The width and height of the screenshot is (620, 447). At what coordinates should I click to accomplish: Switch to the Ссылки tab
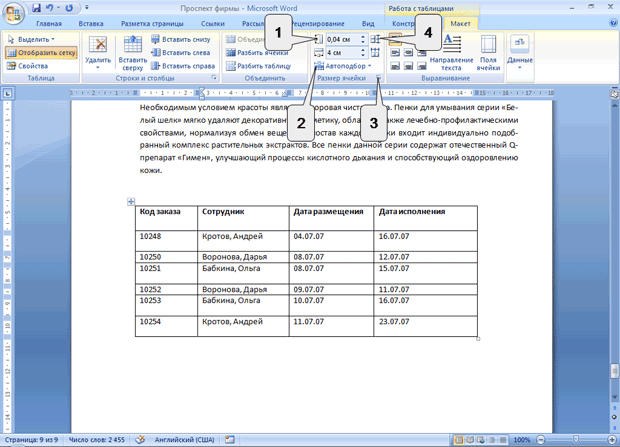[x=212, y=24]
